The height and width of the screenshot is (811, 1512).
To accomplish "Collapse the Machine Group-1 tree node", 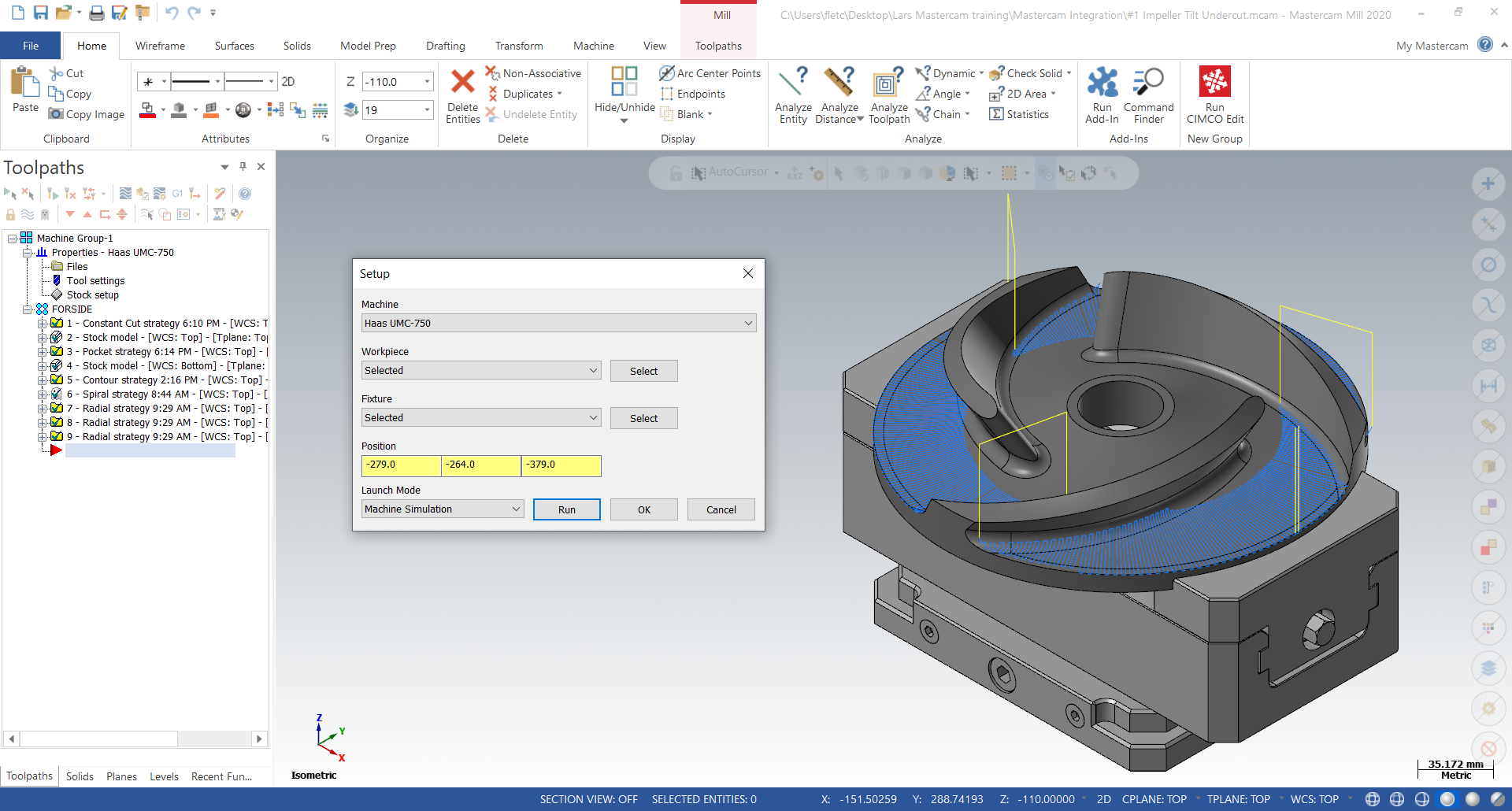I will (13, 238).
